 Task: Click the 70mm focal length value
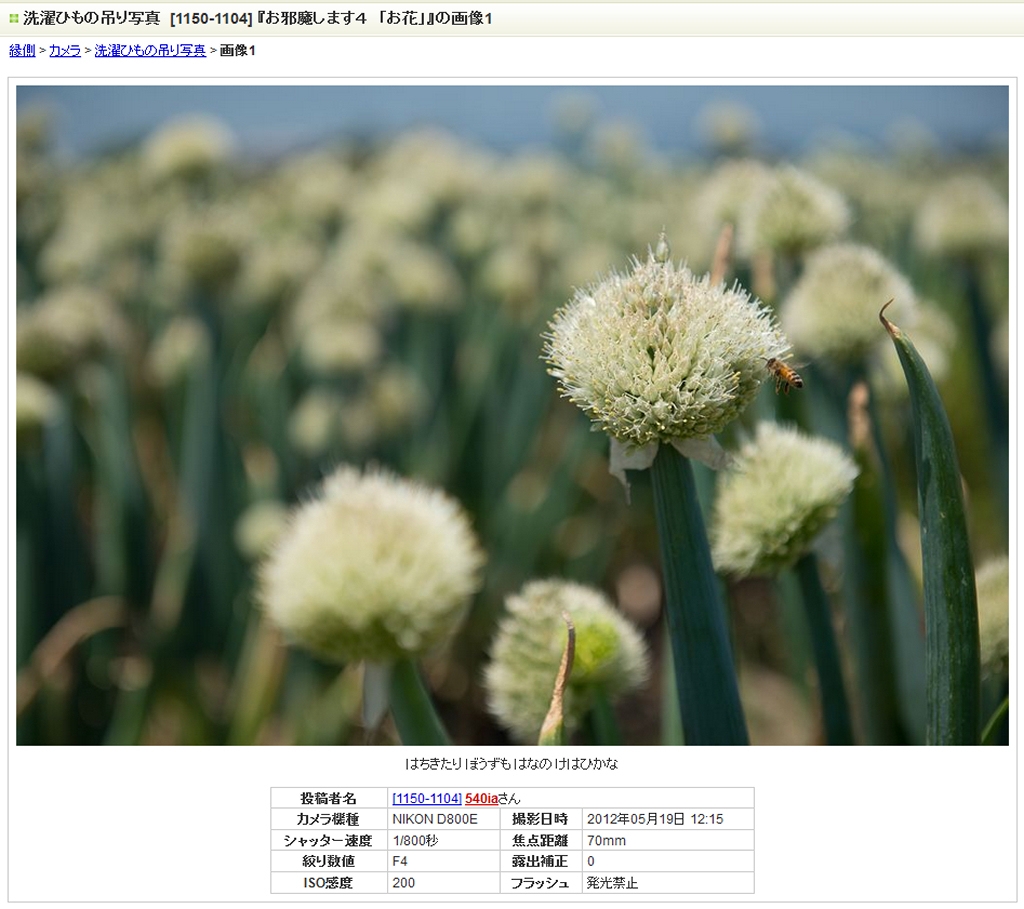click(x=606, y=840)
